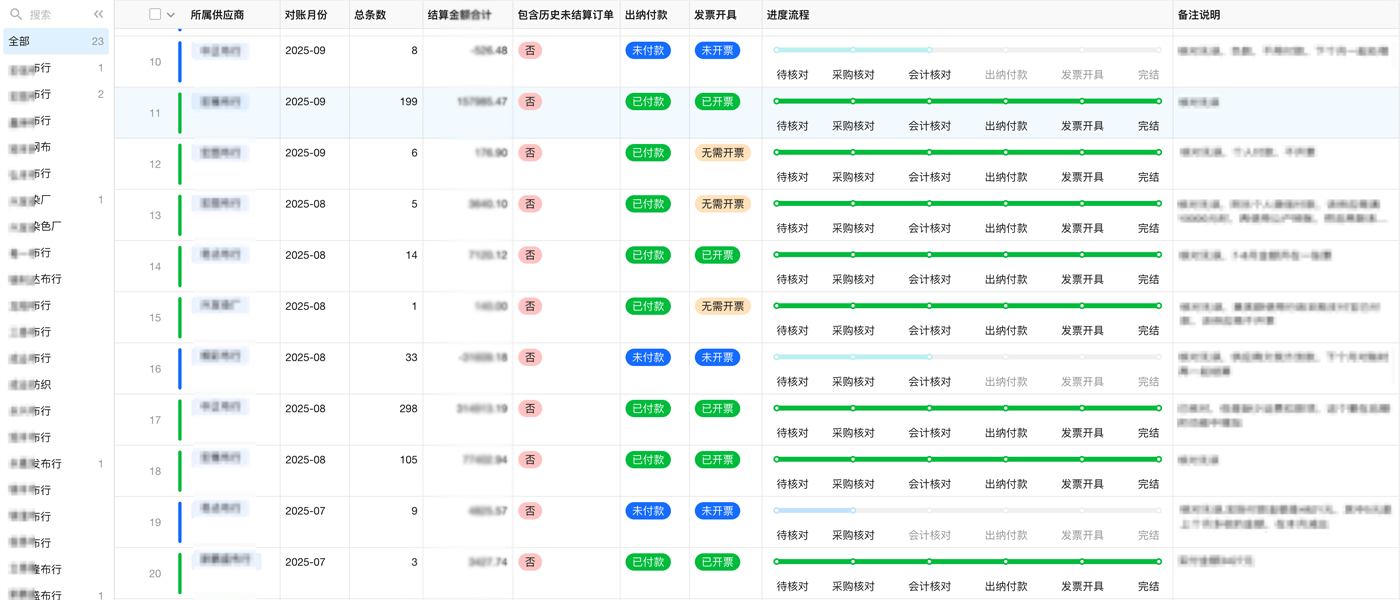Collapse the supplier sidebar via « icon
The height and width of the screenshot is (600, 1400).
point(97,14)
